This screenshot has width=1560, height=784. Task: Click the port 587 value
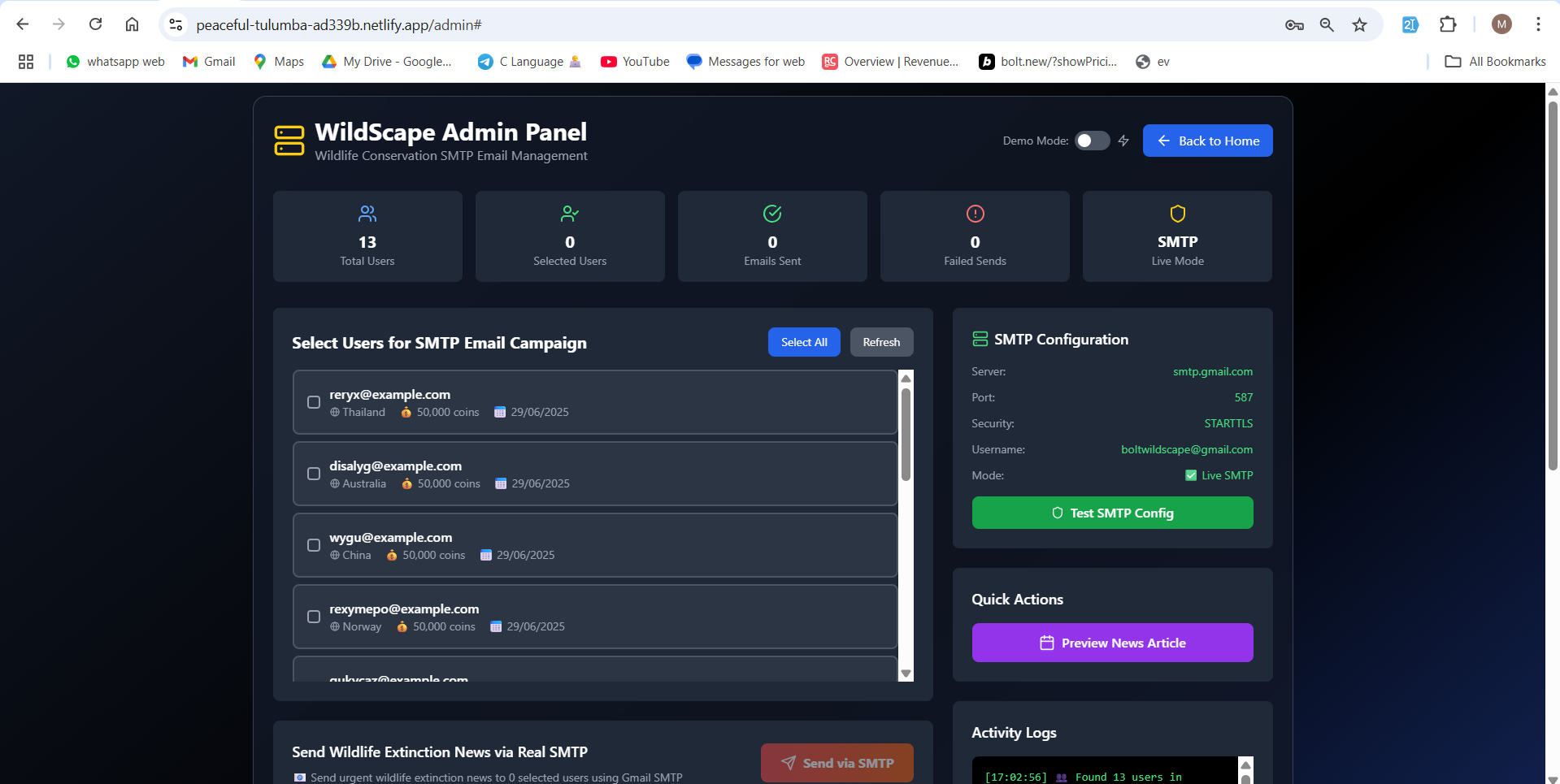click(x=1244, y=398)
